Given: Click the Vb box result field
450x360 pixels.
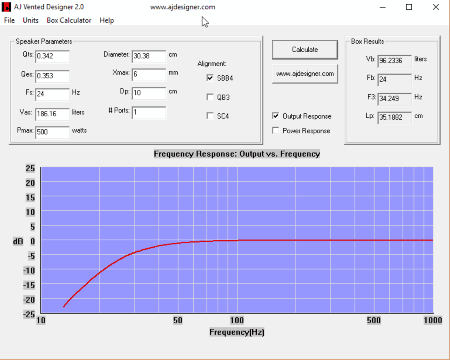Looking at the screenshot, I should 395,61.
